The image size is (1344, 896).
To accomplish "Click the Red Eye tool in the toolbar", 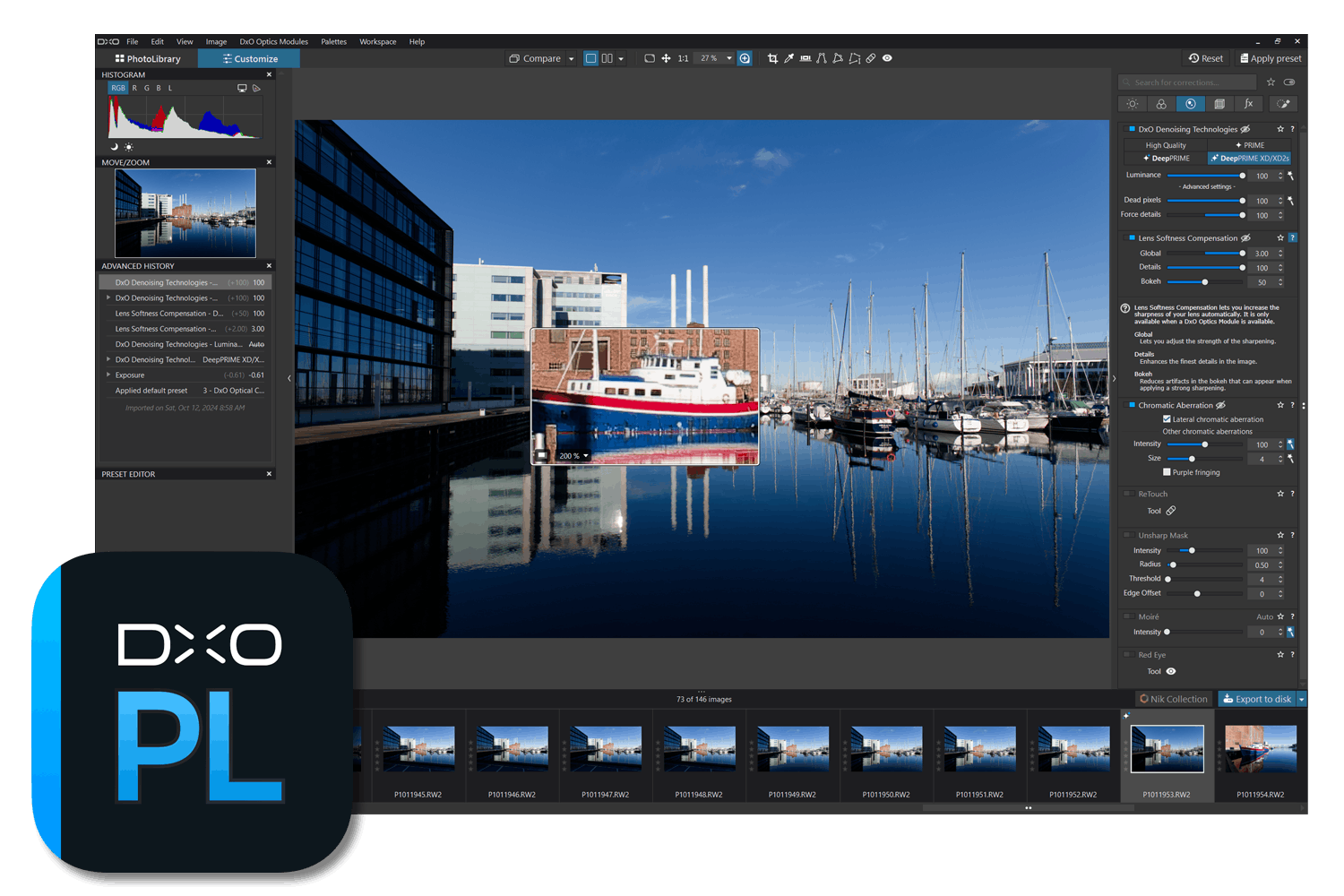I will 887,58.
